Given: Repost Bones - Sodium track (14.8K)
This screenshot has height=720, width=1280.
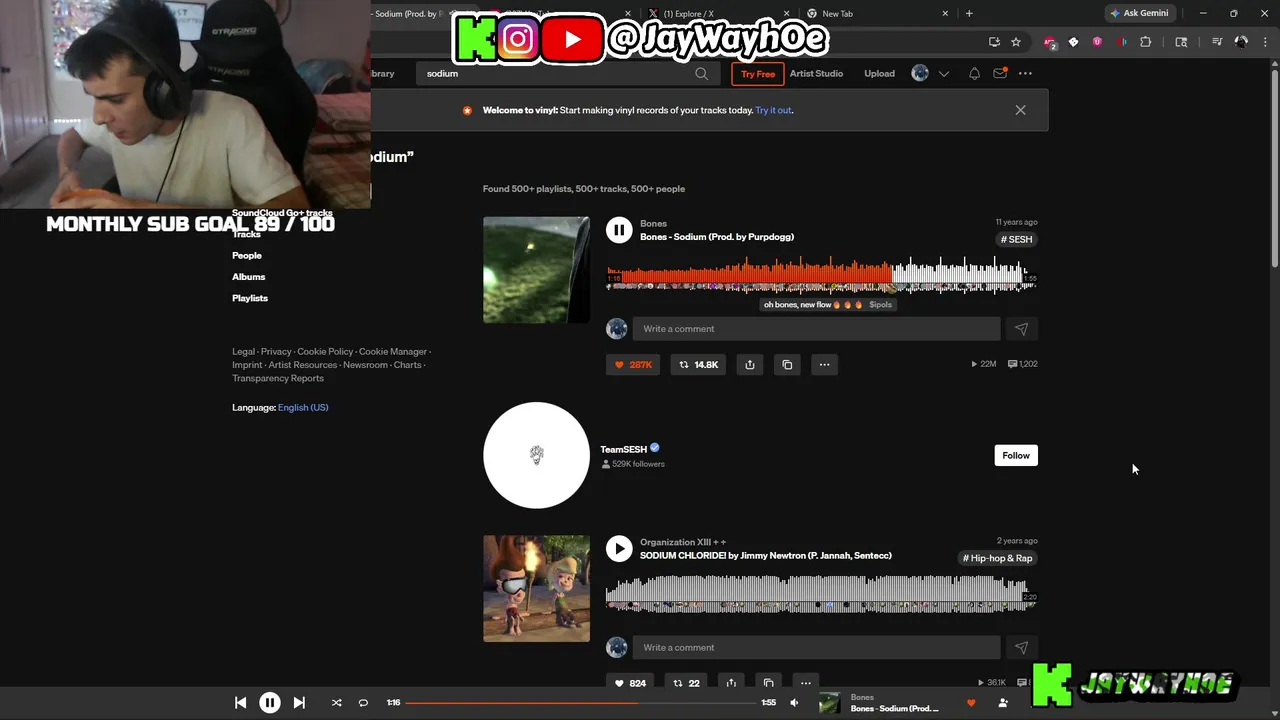Looking at the screenshot, I should pos(698,365).
